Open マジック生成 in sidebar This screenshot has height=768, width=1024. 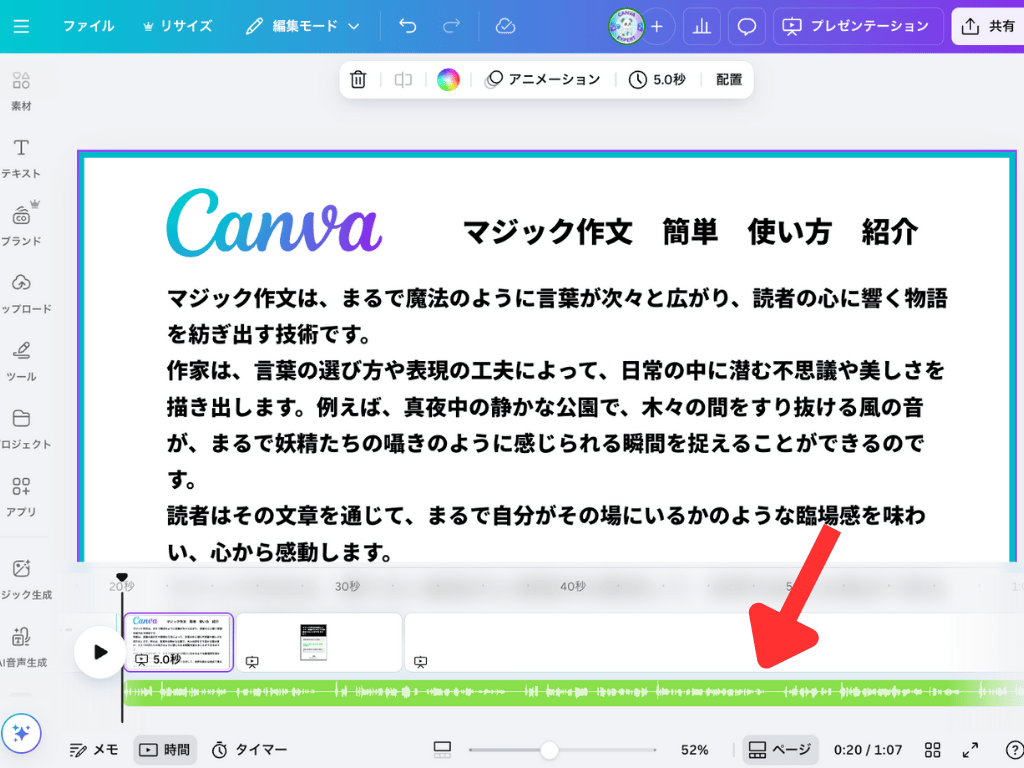[x=24, y=579]
